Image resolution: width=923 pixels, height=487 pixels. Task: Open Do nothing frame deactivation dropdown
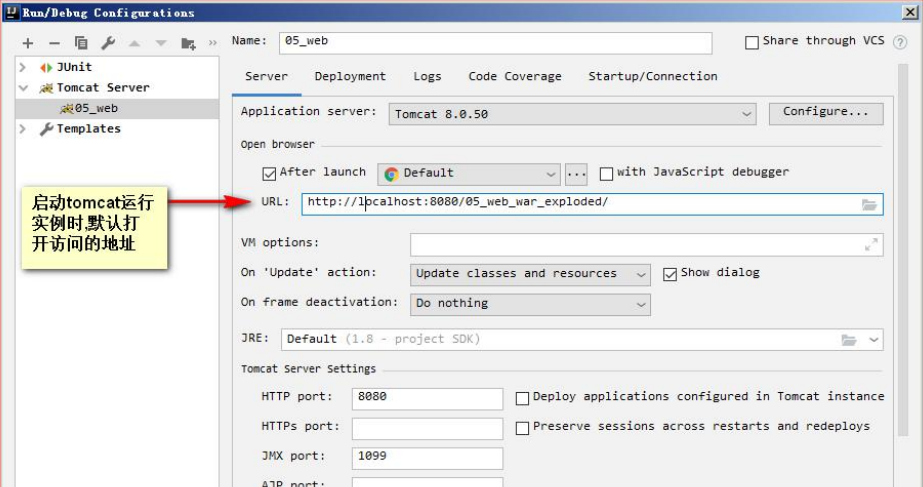point(530,304)
